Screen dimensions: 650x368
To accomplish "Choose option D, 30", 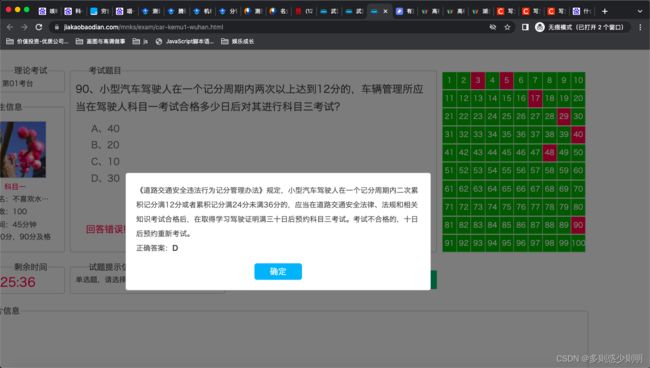I will click(105, 178).
